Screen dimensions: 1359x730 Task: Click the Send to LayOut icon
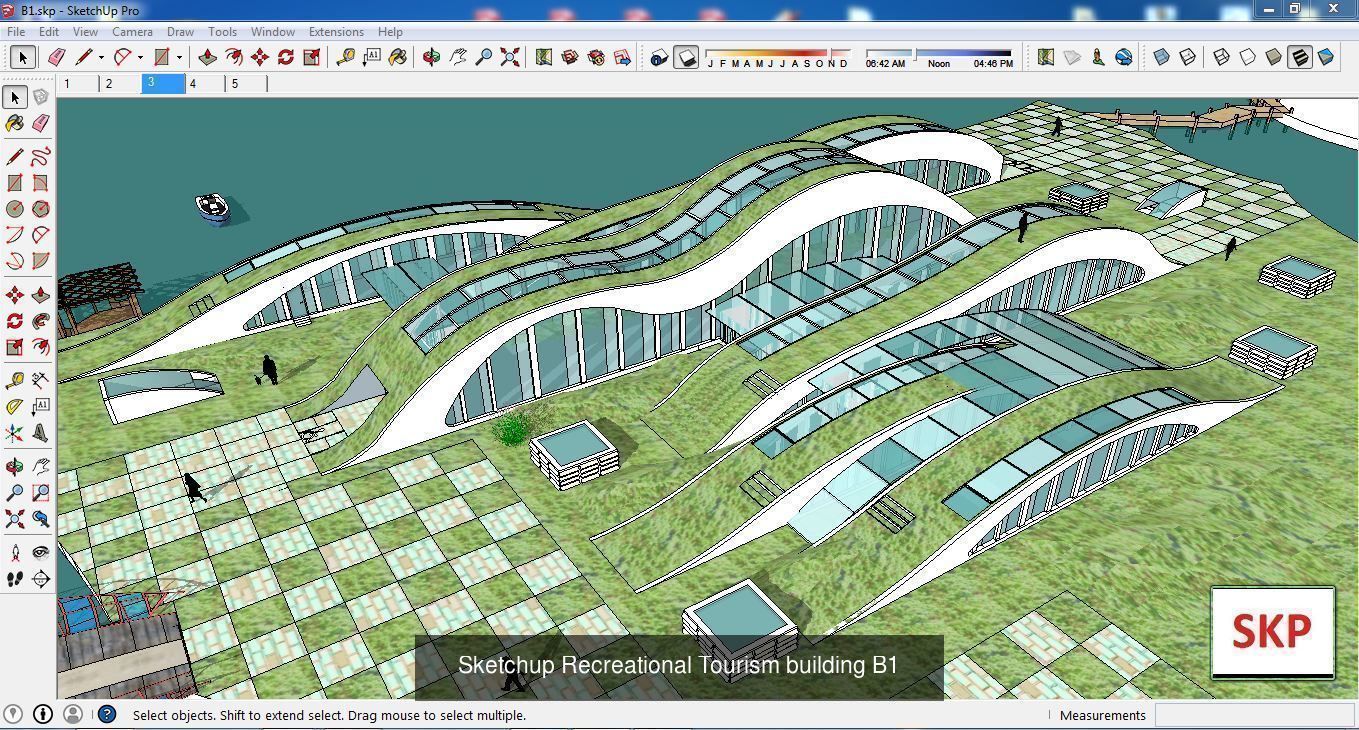[622, 57]
